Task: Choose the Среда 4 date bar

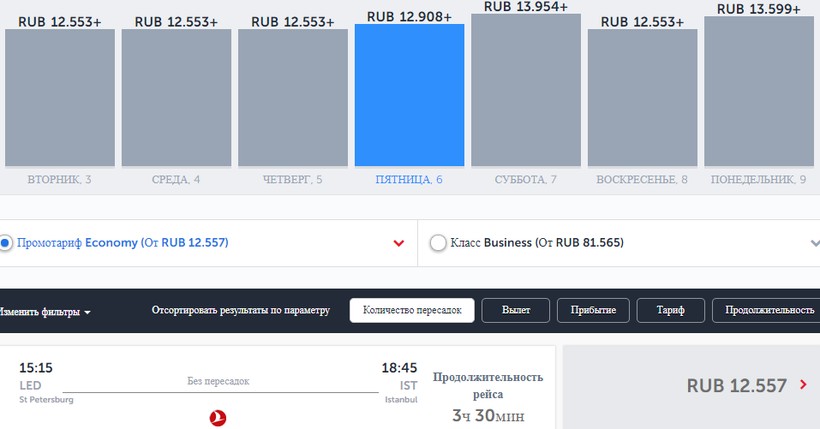Action: (x=176, y=98)
